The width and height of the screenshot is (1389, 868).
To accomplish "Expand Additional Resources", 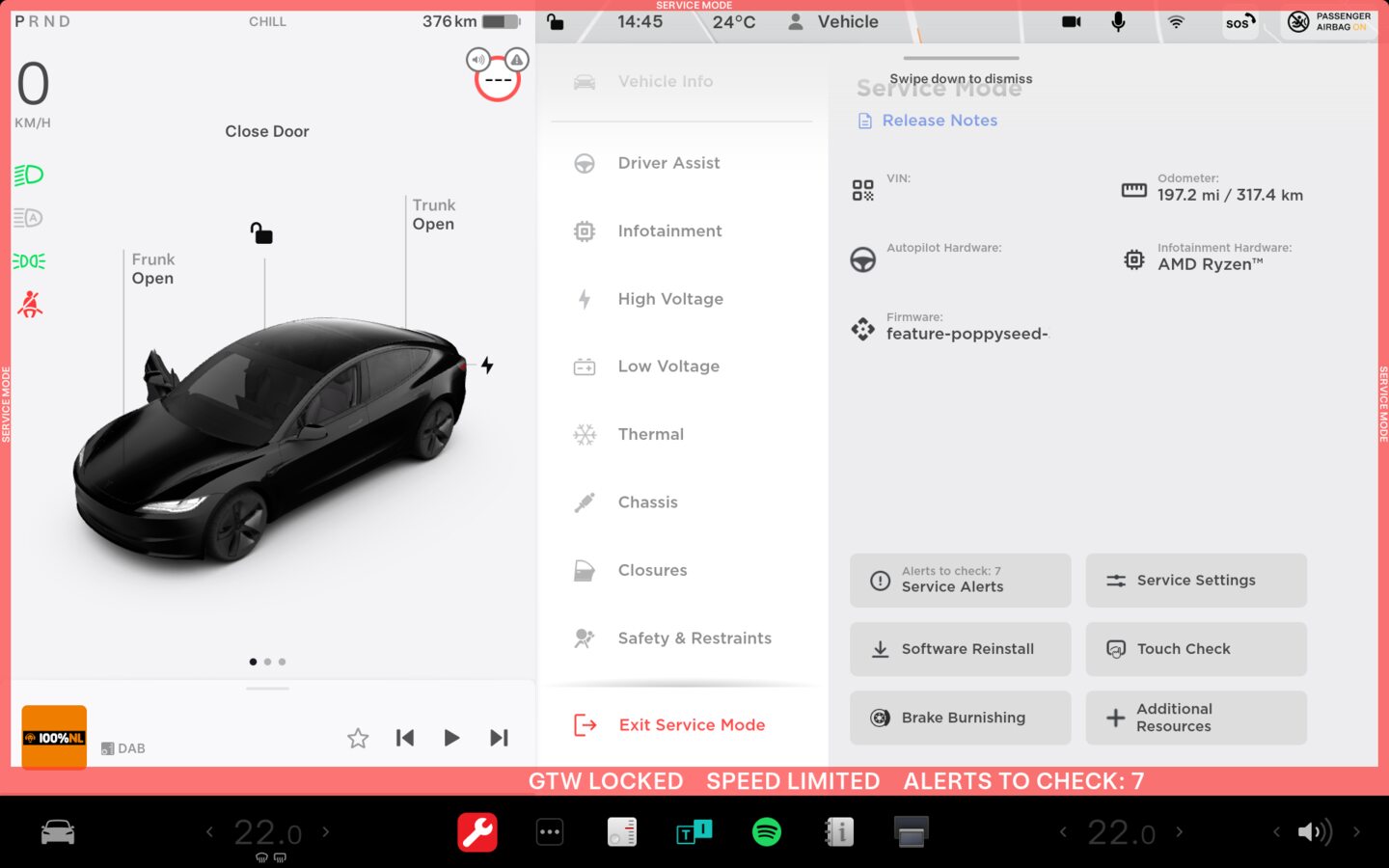I will 1195,718.
